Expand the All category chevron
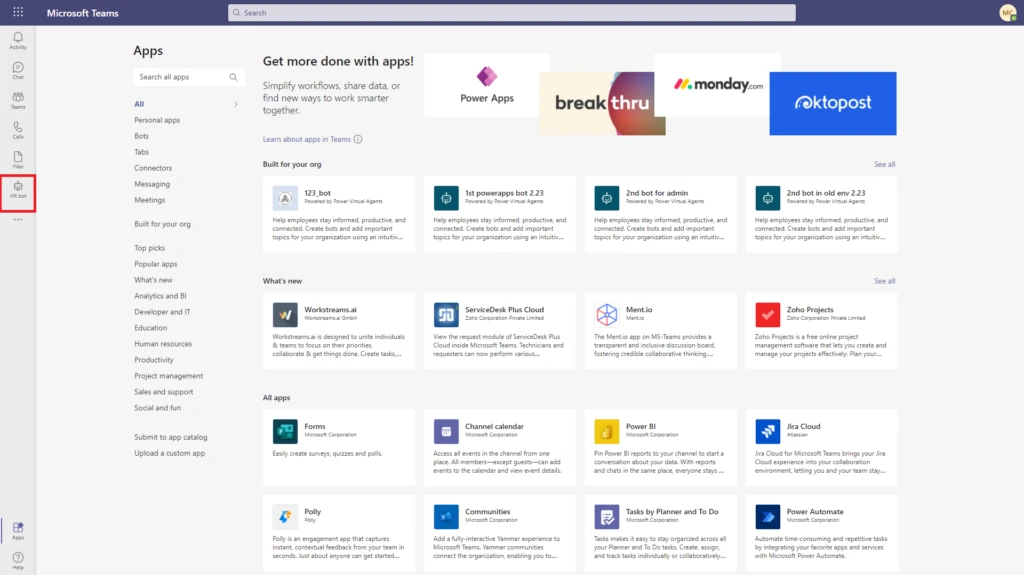Image resolution: width=1024 pixels, height=575 pixels. [236, 104]
